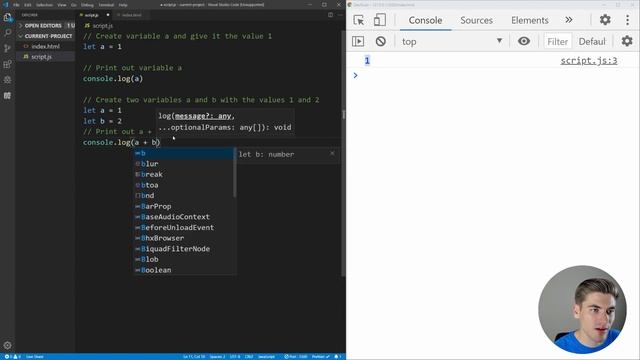This screenshot has height=360, width=640.
Task: Click the CRLF line-ending status item
Action: (x=249, y=356)
